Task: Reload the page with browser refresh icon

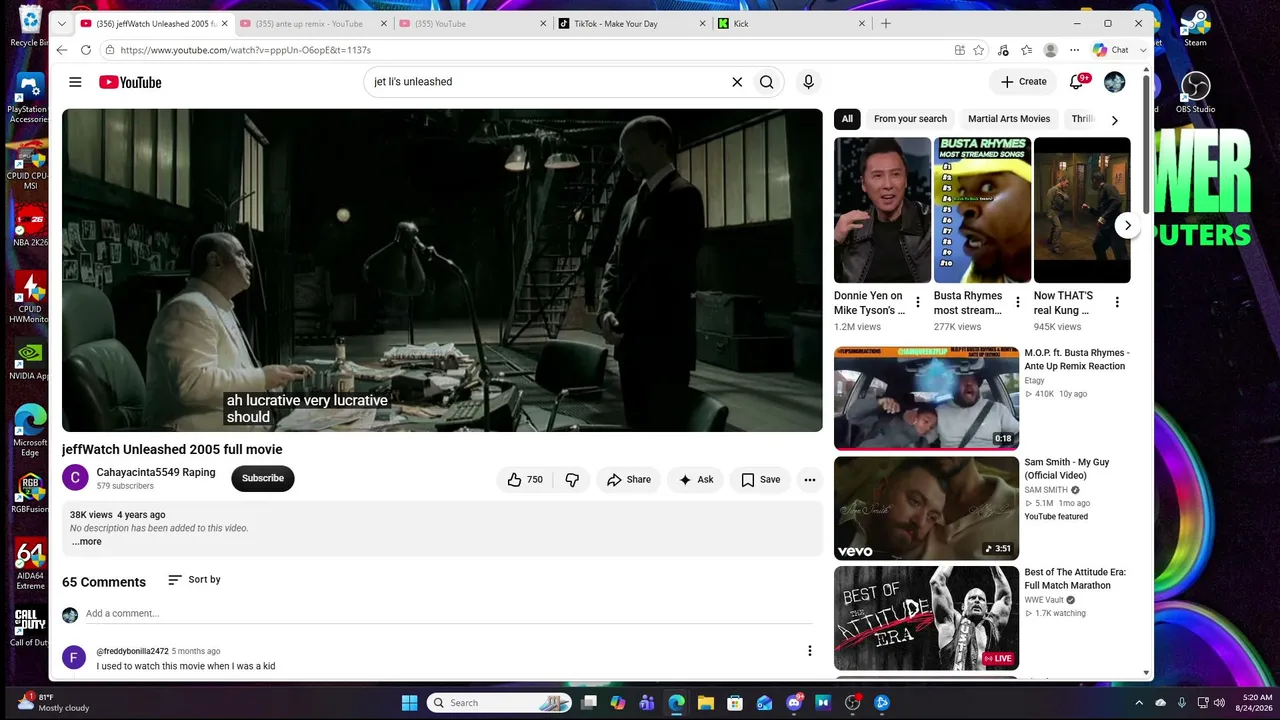Action: [86, 50]
